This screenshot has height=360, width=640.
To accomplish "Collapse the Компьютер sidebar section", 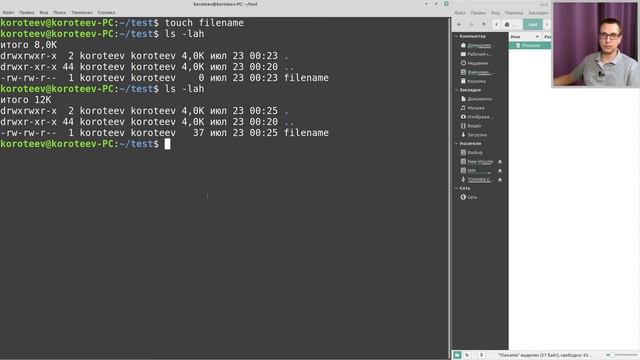I will point(457,36).
